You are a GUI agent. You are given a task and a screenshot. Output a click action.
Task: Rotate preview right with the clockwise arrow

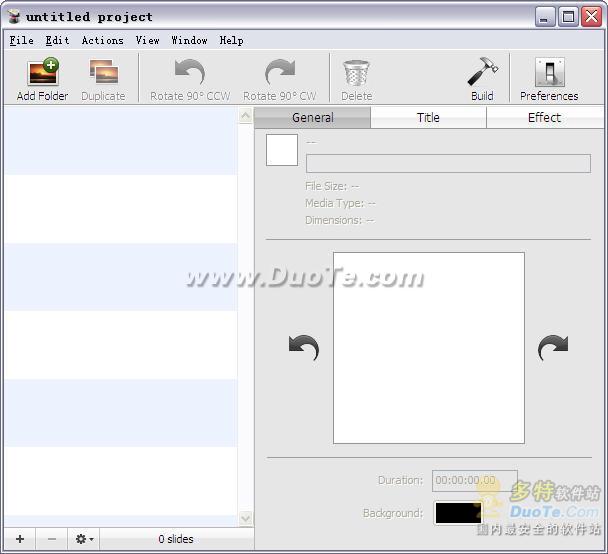(553, 347)
